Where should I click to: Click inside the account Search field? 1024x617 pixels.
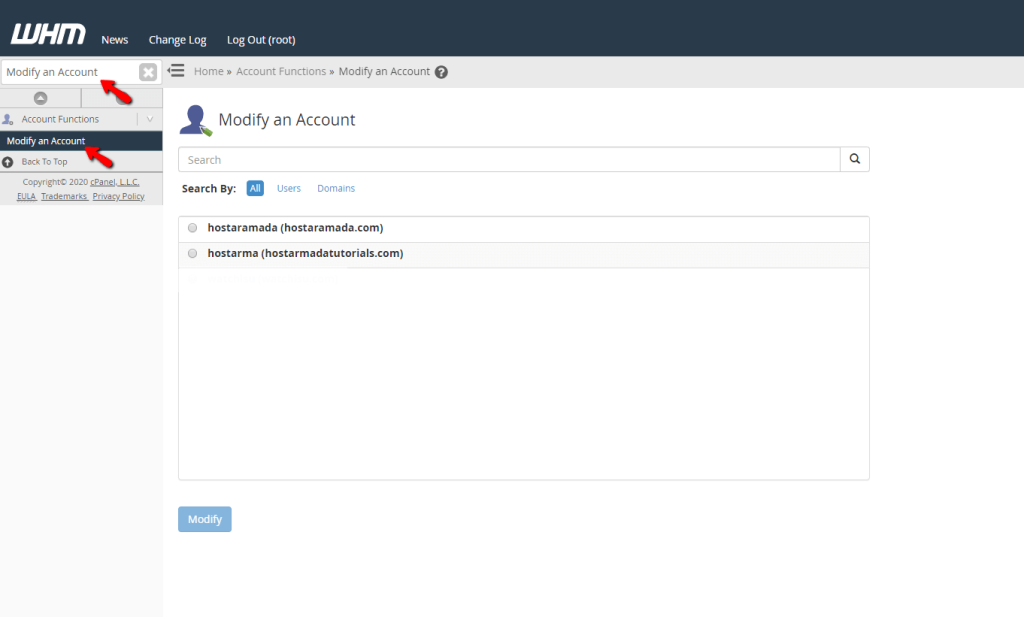500,159
